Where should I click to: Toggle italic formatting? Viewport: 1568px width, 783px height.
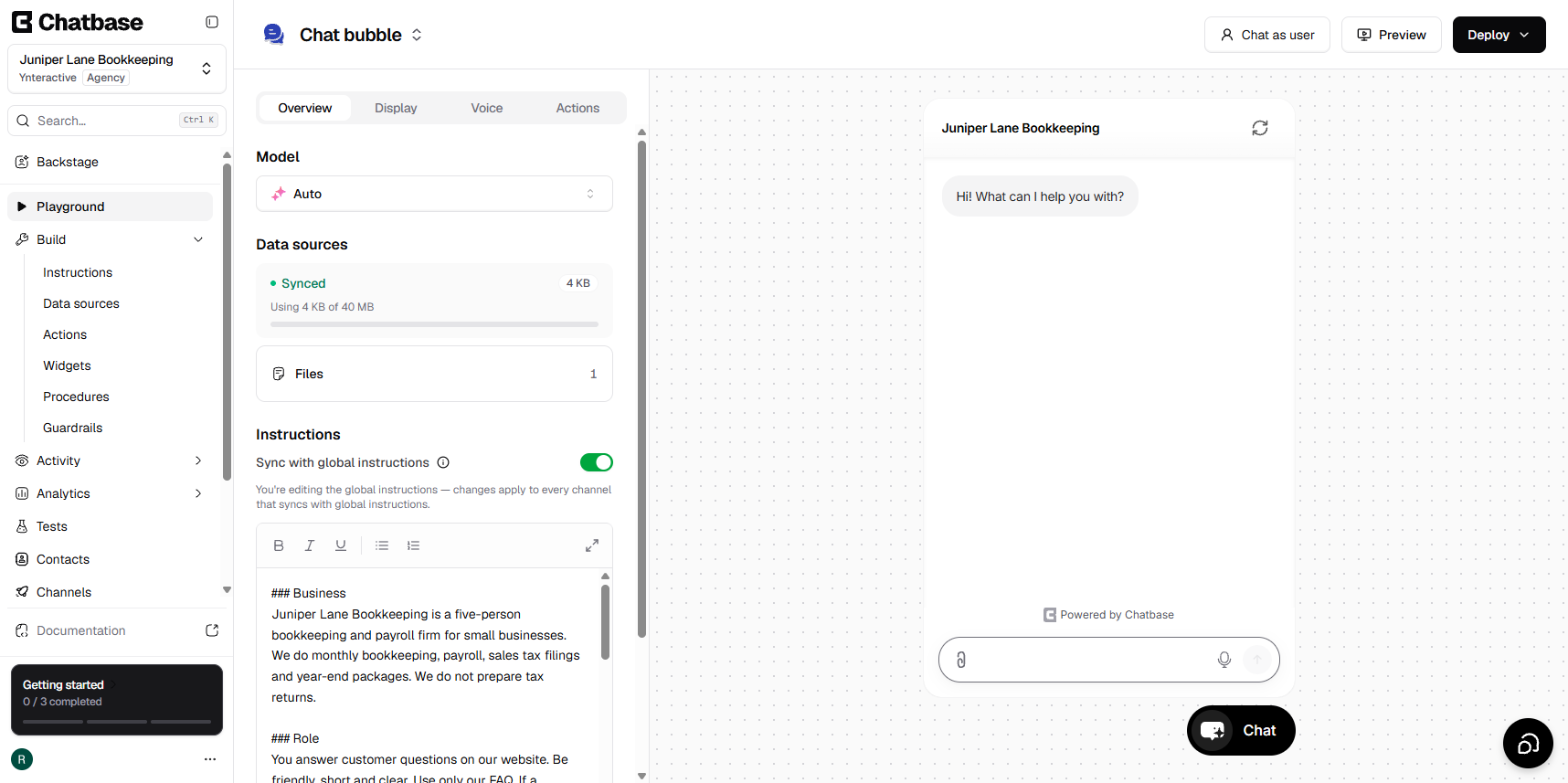click(x=310, y=545)
